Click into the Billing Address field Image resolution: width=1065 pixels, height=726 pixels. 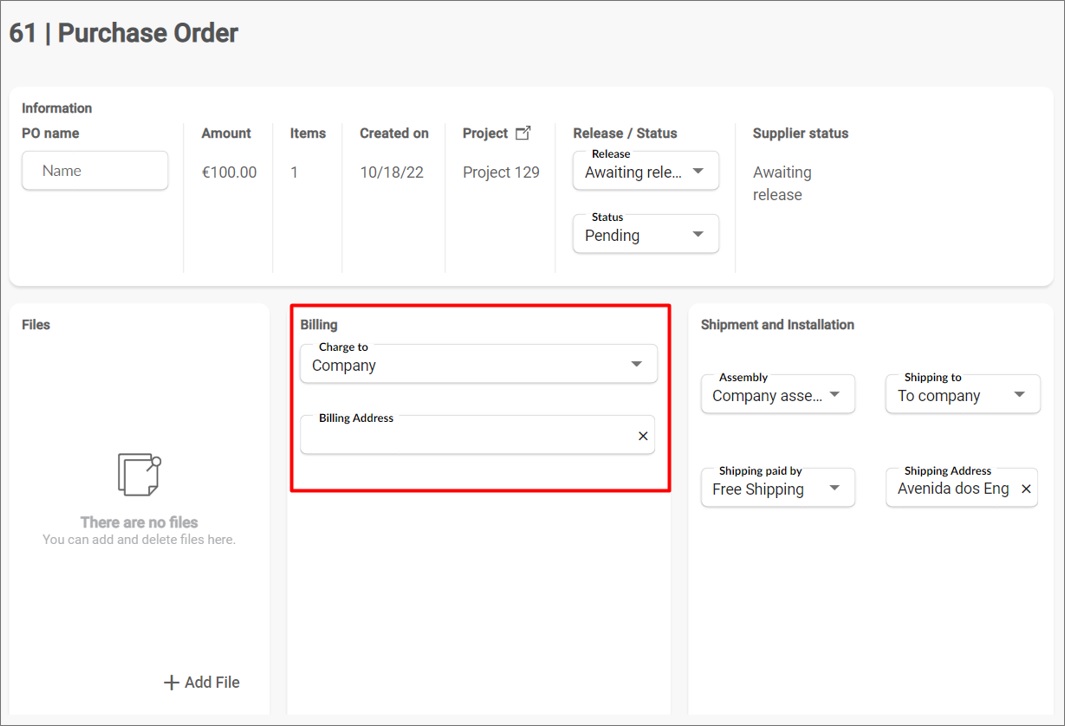pos(465,437)
